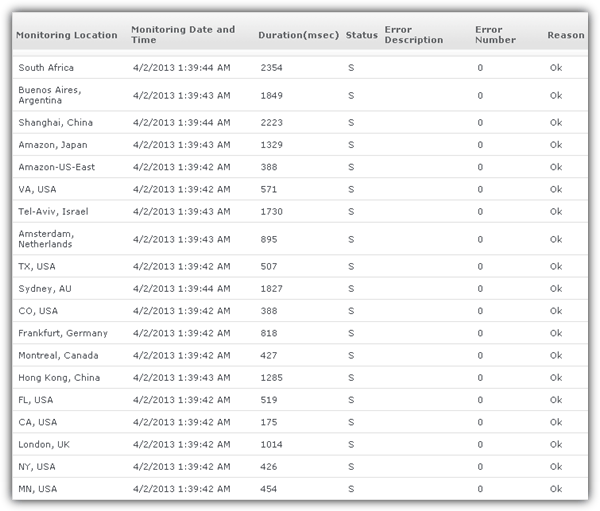Select Error Number 0 in Frankfurt row
The height and width of the screenshot is (511, 600).
point(480,333)
